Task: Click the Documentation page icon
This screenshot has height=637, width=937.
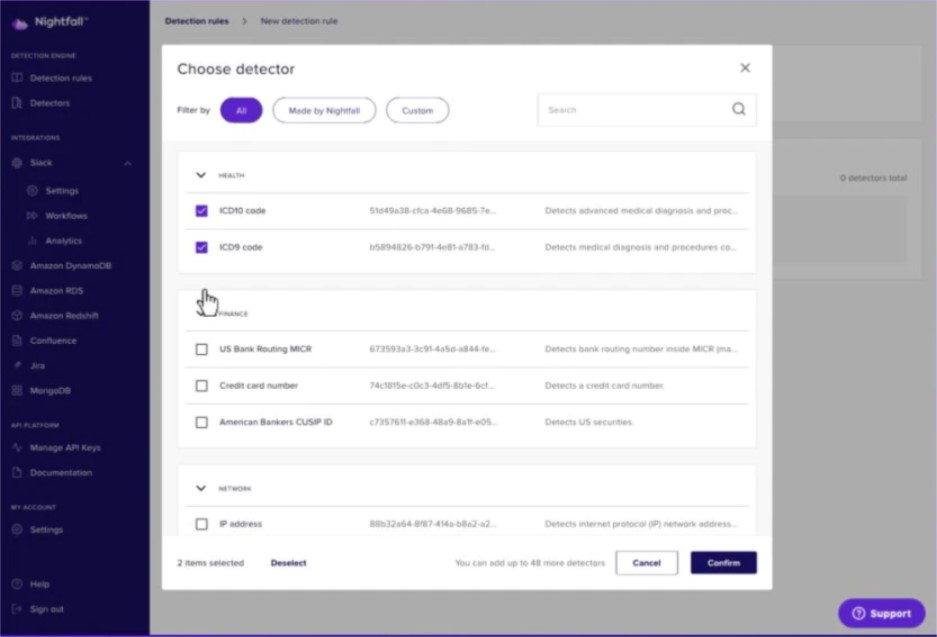Action: point(17,472)
